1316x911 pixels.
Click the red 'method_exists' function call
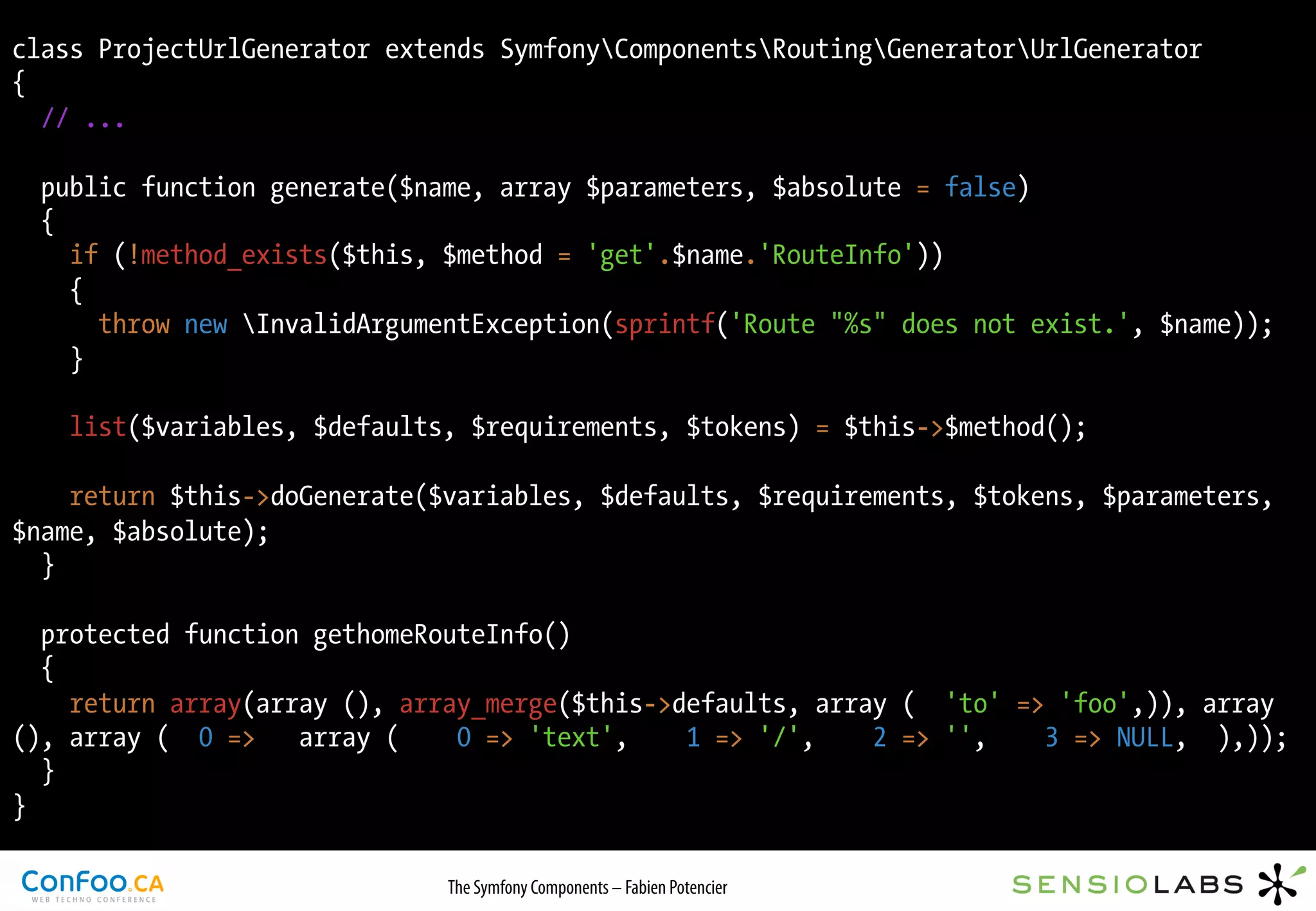(x=234, y=256)
